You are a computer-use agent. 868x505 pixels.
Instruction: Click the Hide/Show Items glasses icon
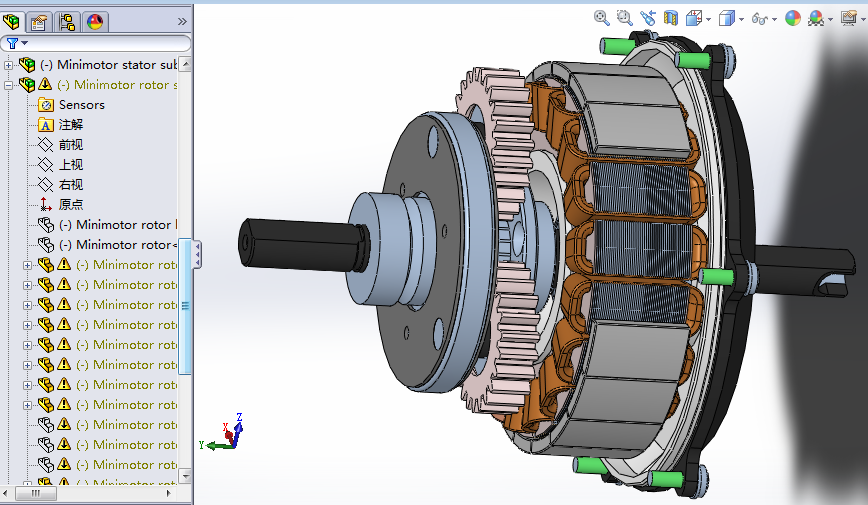click(x=759, y=19)
